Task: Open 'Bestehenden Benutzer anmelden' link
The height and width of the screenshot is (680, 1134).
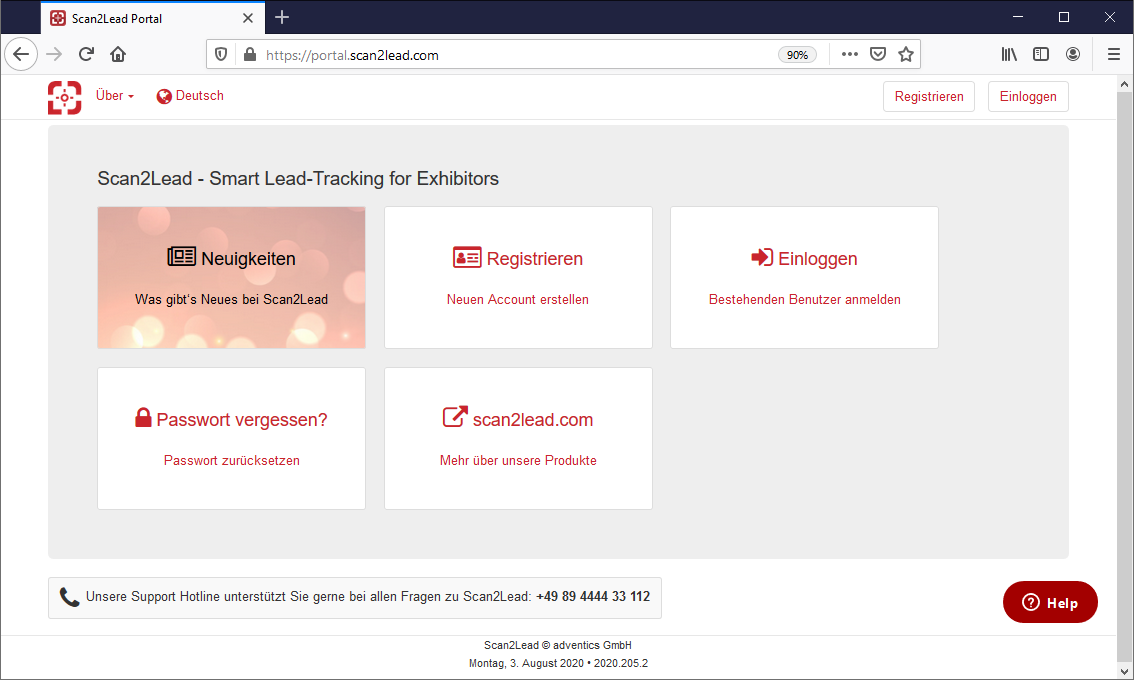Action: pos(804,299)
